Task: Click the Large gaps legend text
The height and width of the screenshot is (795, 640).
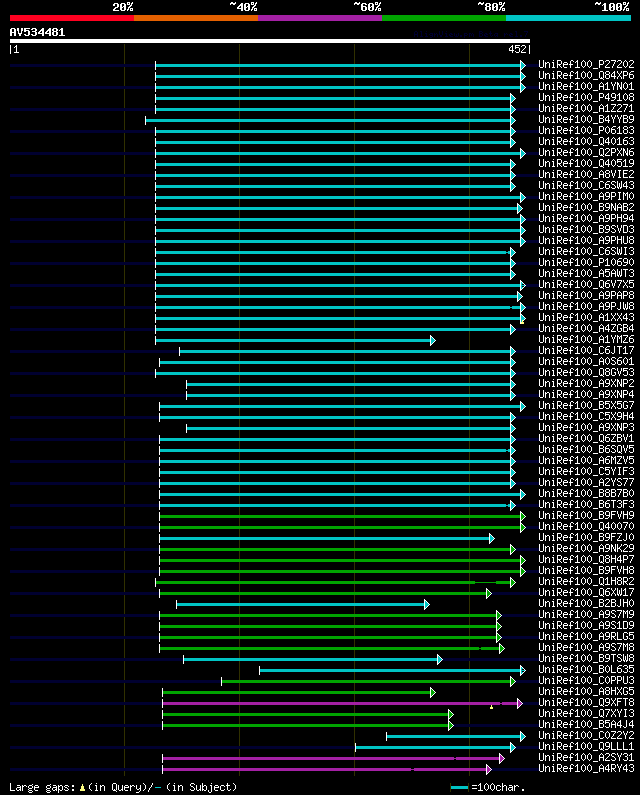Action: (123, 787)
